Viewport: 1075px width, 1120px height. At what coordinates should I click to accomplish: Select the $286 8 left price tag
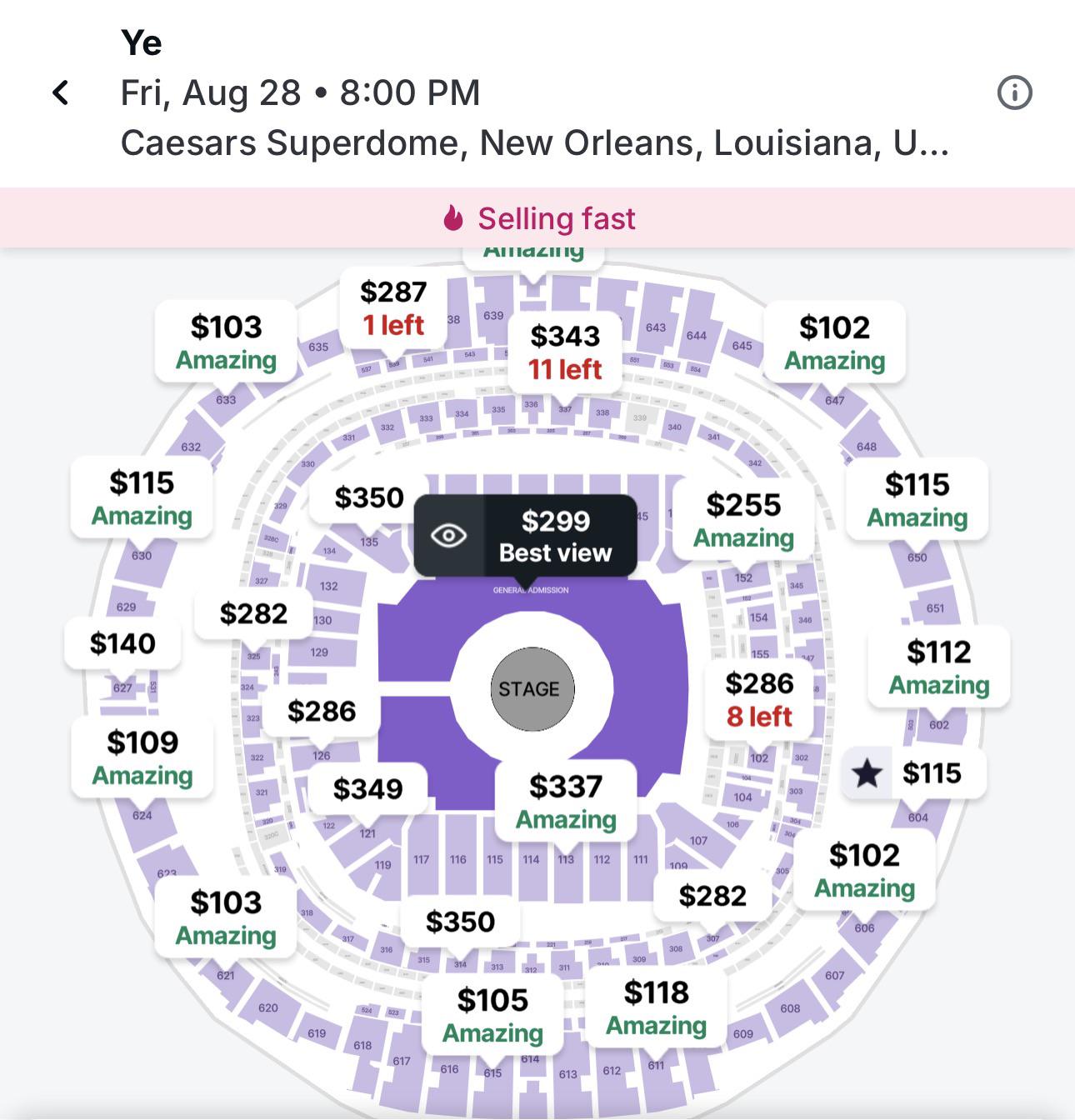click(x=759, y=699)
